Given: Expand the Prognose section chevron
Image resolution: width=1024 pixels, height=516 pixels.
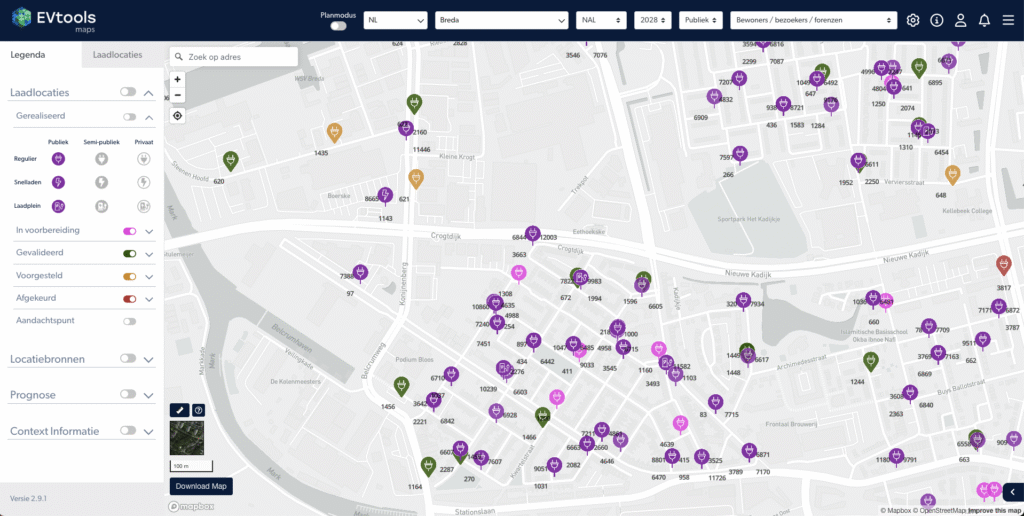Looking at the screenshot, I should pos(149,396).
